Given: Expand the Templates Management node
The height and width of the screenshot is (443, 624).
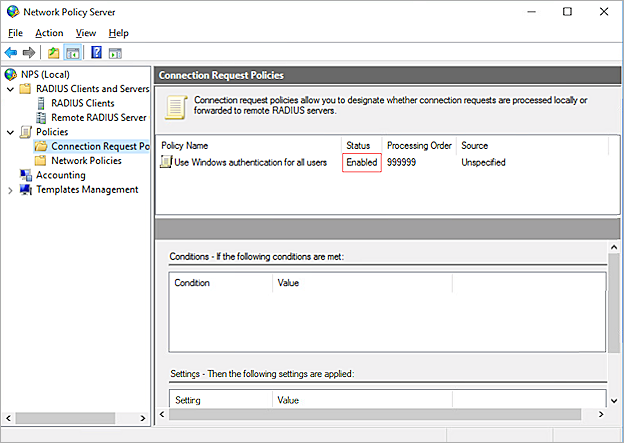Looking at the screenshot, I should click(x=10, y=190).
